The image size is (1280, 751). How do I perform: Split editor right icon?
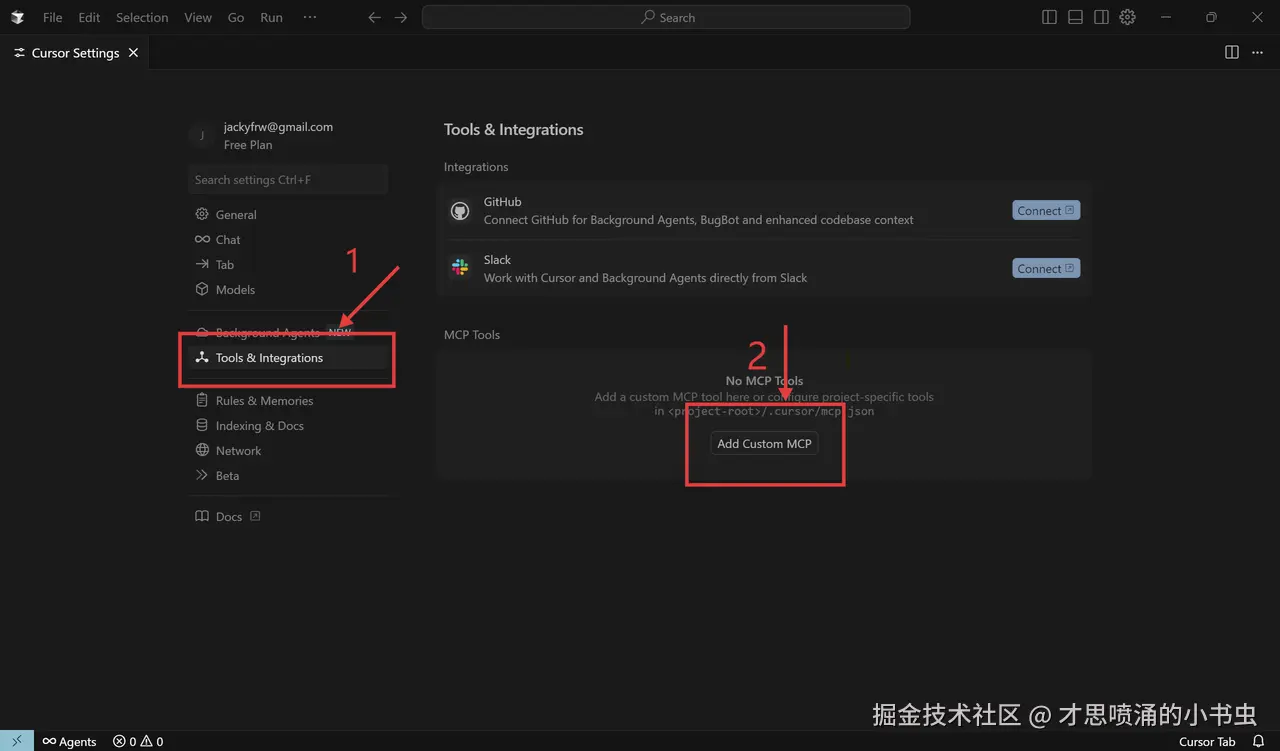tap(1232, 53)
